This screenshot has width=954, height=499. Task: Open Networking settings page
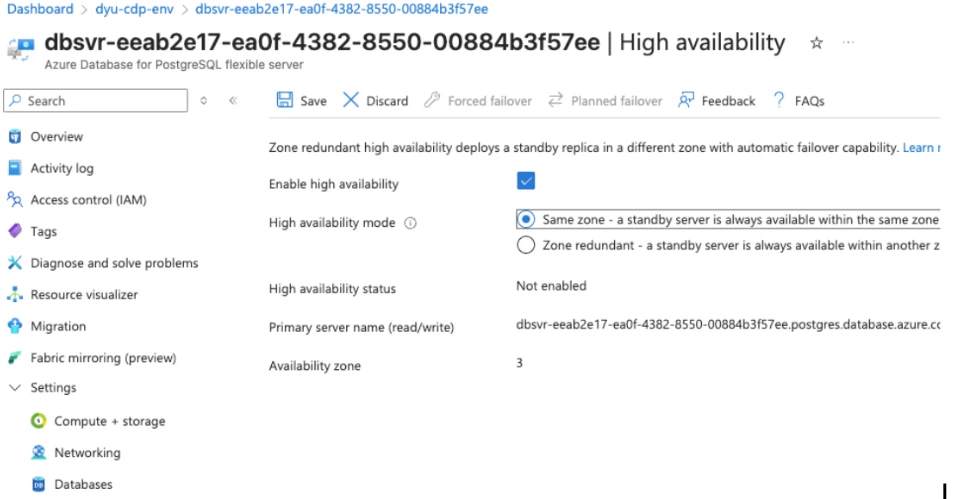pyautogui.click(x=88, y=453)
